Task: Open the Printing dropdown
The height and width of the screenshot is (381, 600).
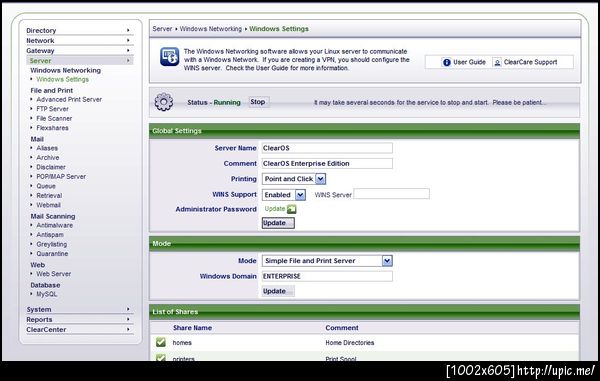Action: coord(294,179)
